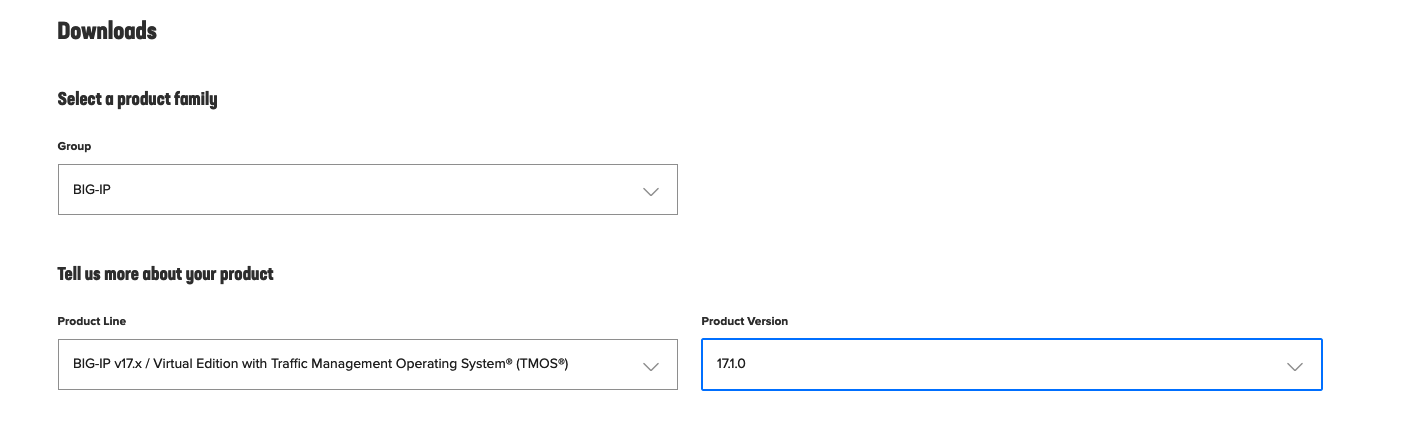
Task: Click the word TMOS in Product Line
Action: [x=540, y=364]
